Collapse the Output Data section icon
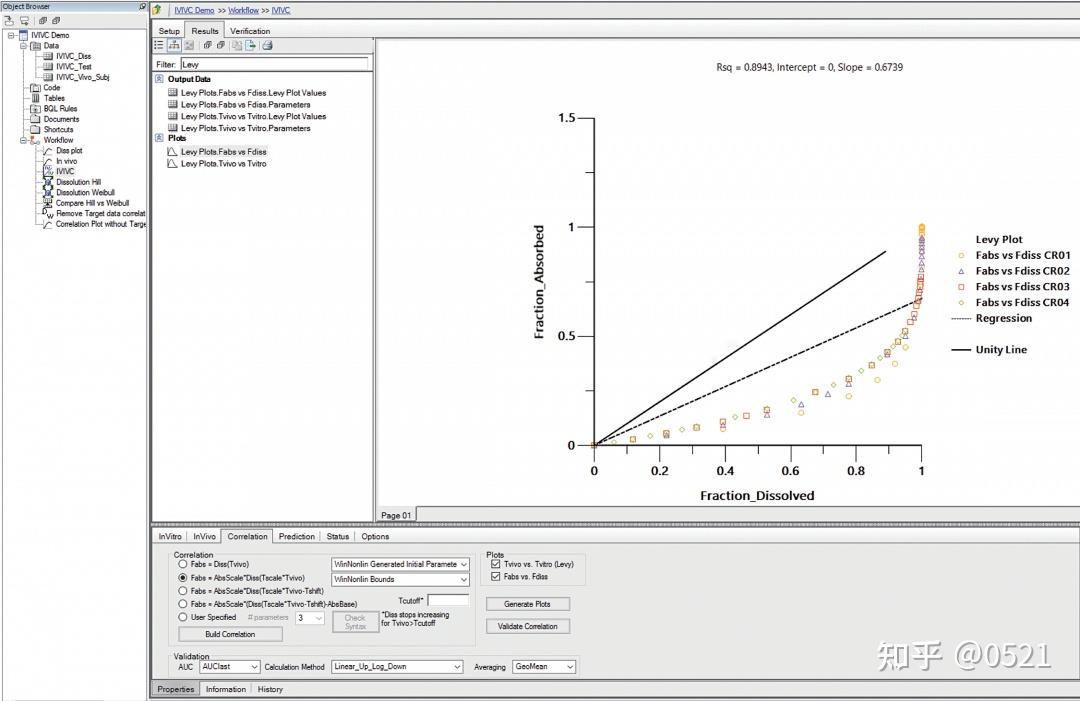The height and width of the screenshot is (701, 1080). [x=159, y=79]
